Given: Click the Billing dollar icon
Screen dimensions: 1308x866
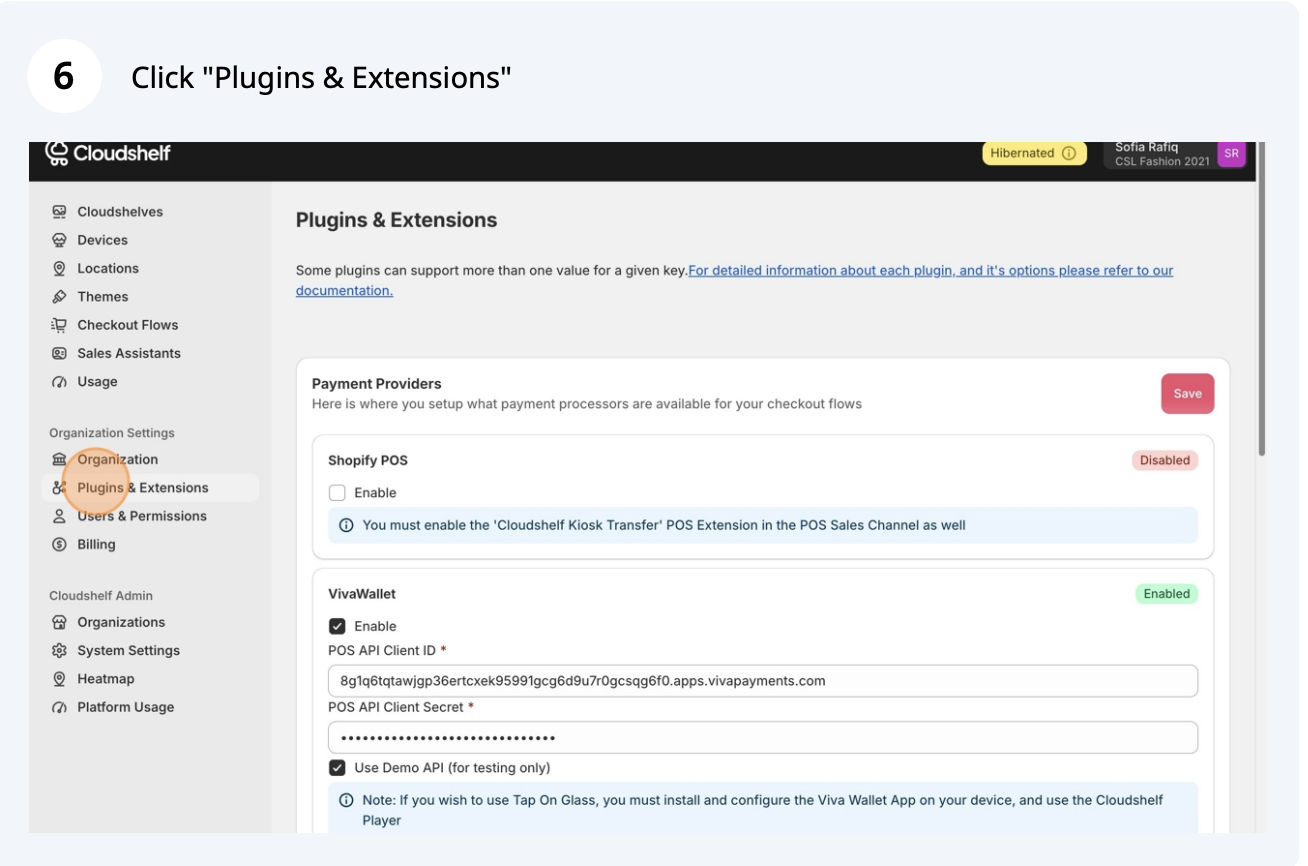Looking at the screenshot, I should coord(59,545).
